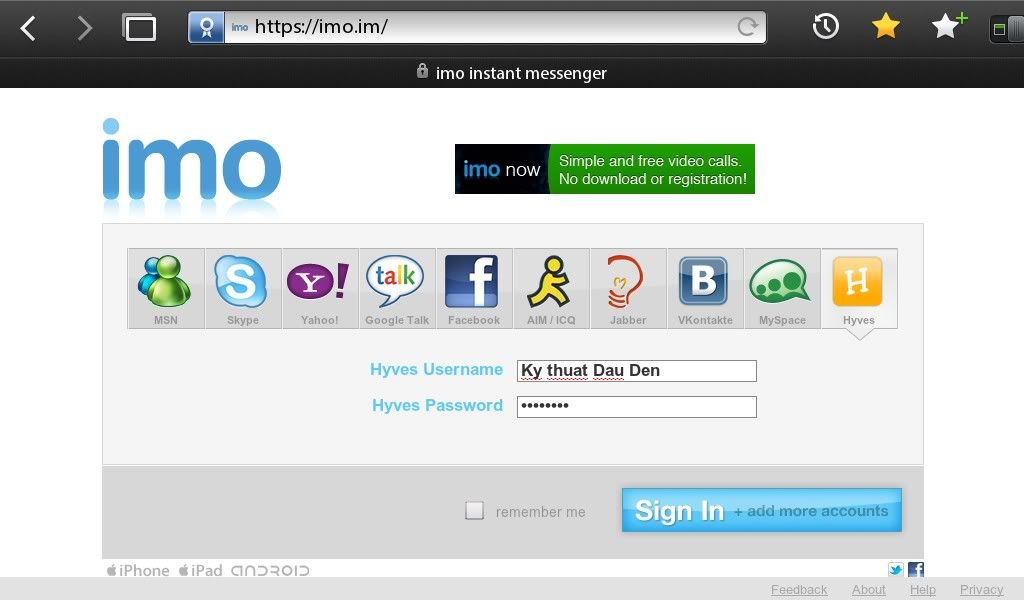Open browsing history clock icon
Image resolution: width=1024 pixels, height=600 pixels.
click(x=825, y=27)
